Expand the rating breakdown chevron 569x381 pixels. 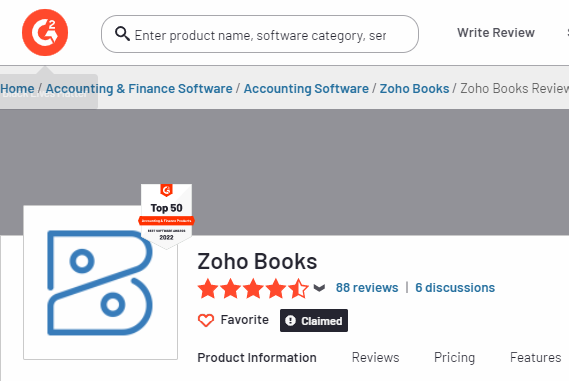pyautogui.click(x=319, y=288)
